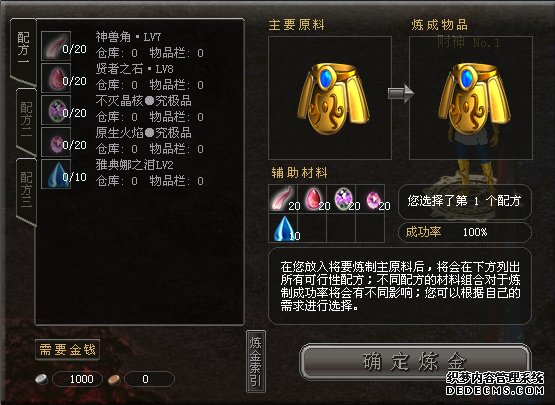
Task: Click the silver coin amount field showing 1000
Action: coord(78,379)
